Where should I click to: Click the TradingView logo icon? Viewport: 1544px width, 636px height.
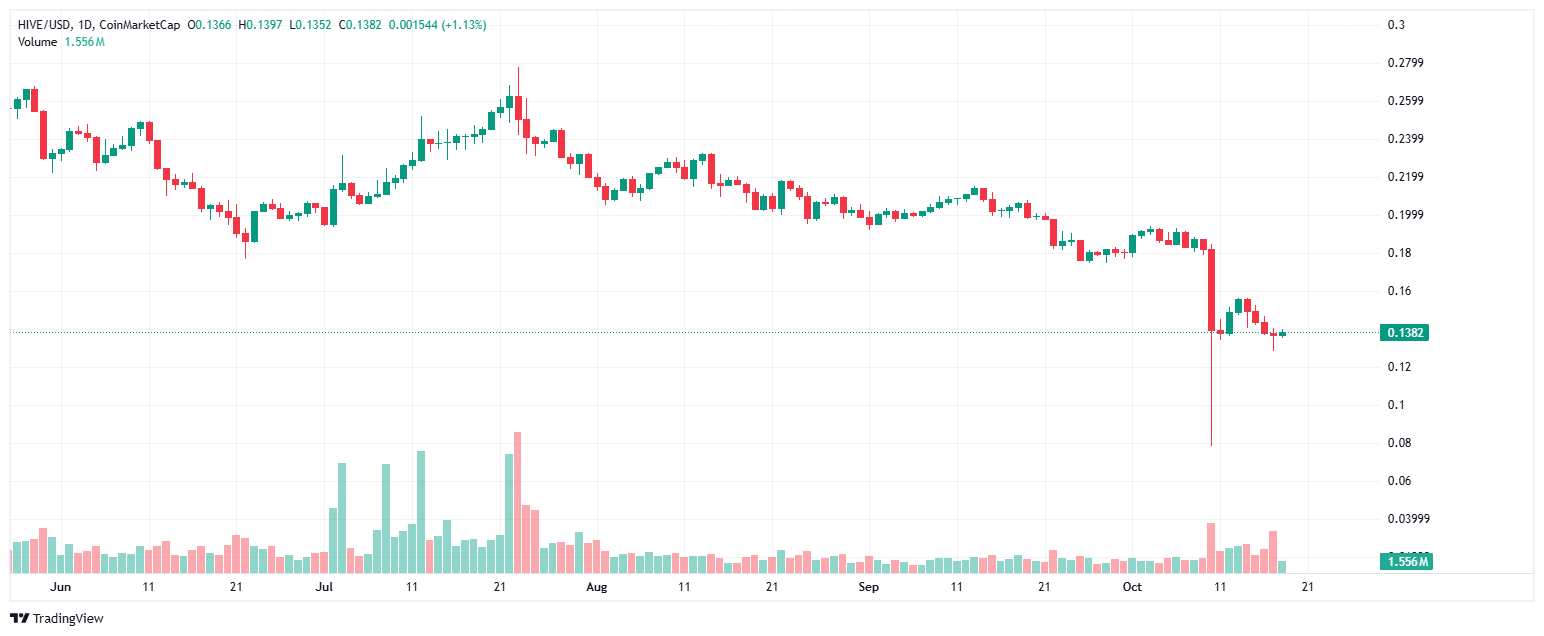click(19, 619)
